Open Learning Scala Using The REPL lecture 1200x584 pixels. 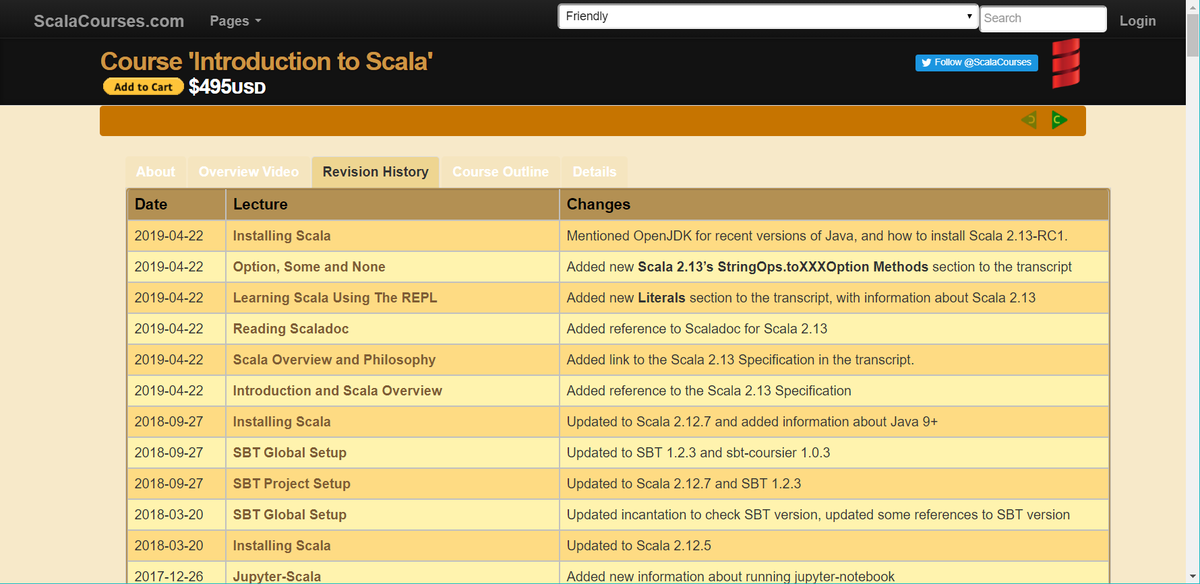335,298
